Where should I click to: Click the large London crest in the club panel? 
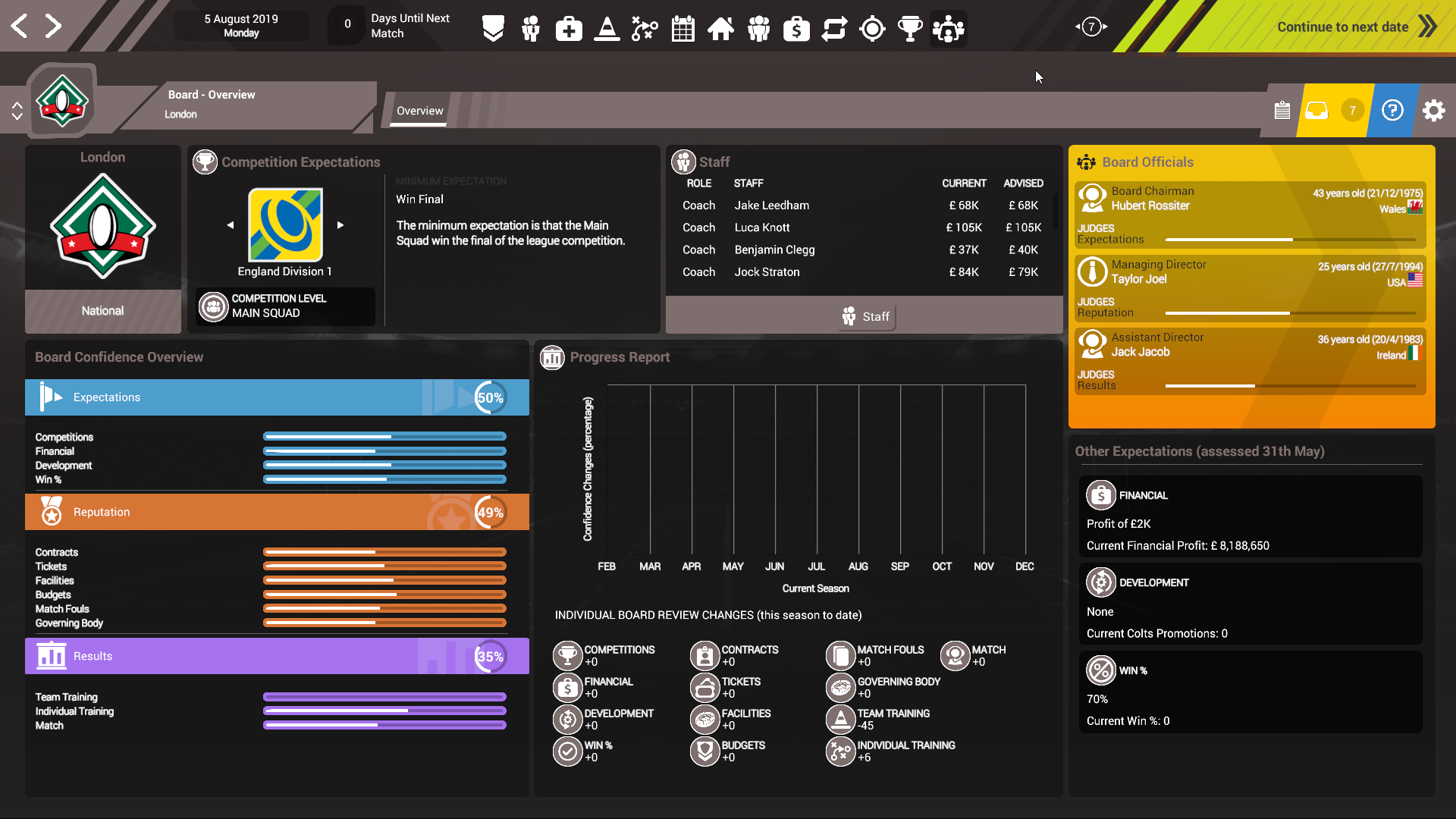[102, 225]
